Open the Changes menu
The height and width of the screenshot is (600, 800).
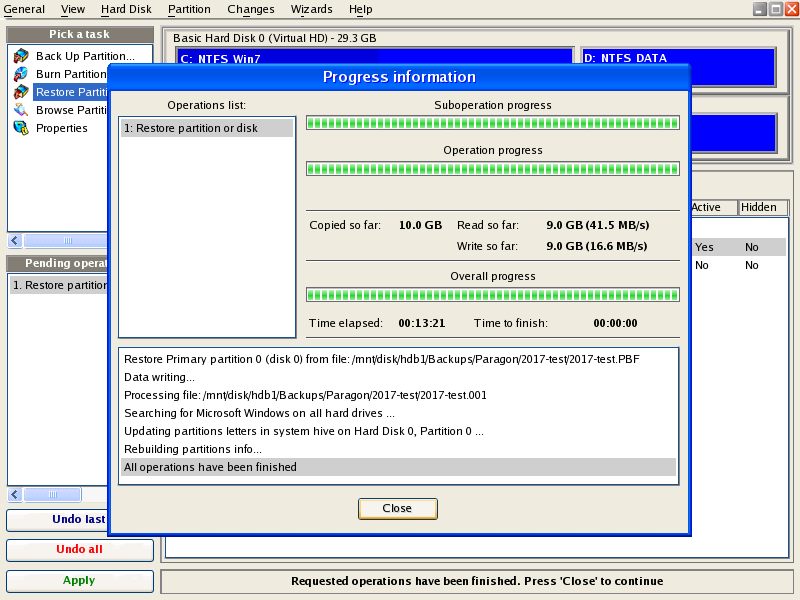(250, 9)
